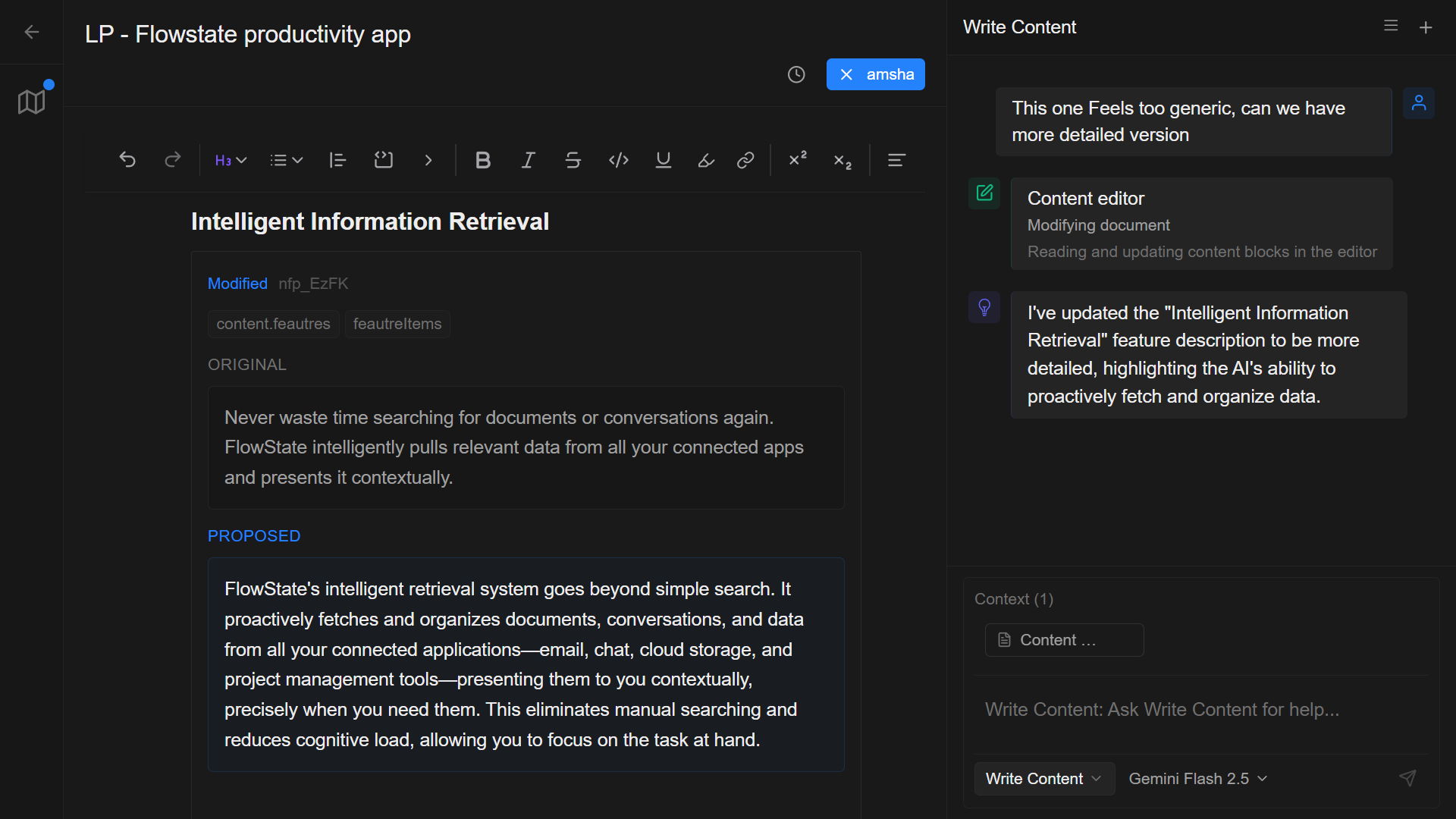
Task: Toggle strikethrough formatting
Action: [x=573, y=160]
